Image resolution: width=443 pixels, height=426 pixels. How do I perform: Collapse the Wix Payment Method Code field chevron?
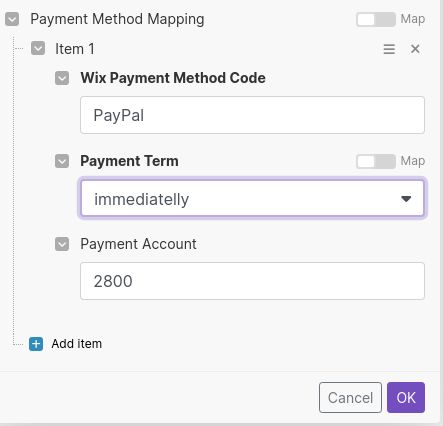tap(62, 78)
